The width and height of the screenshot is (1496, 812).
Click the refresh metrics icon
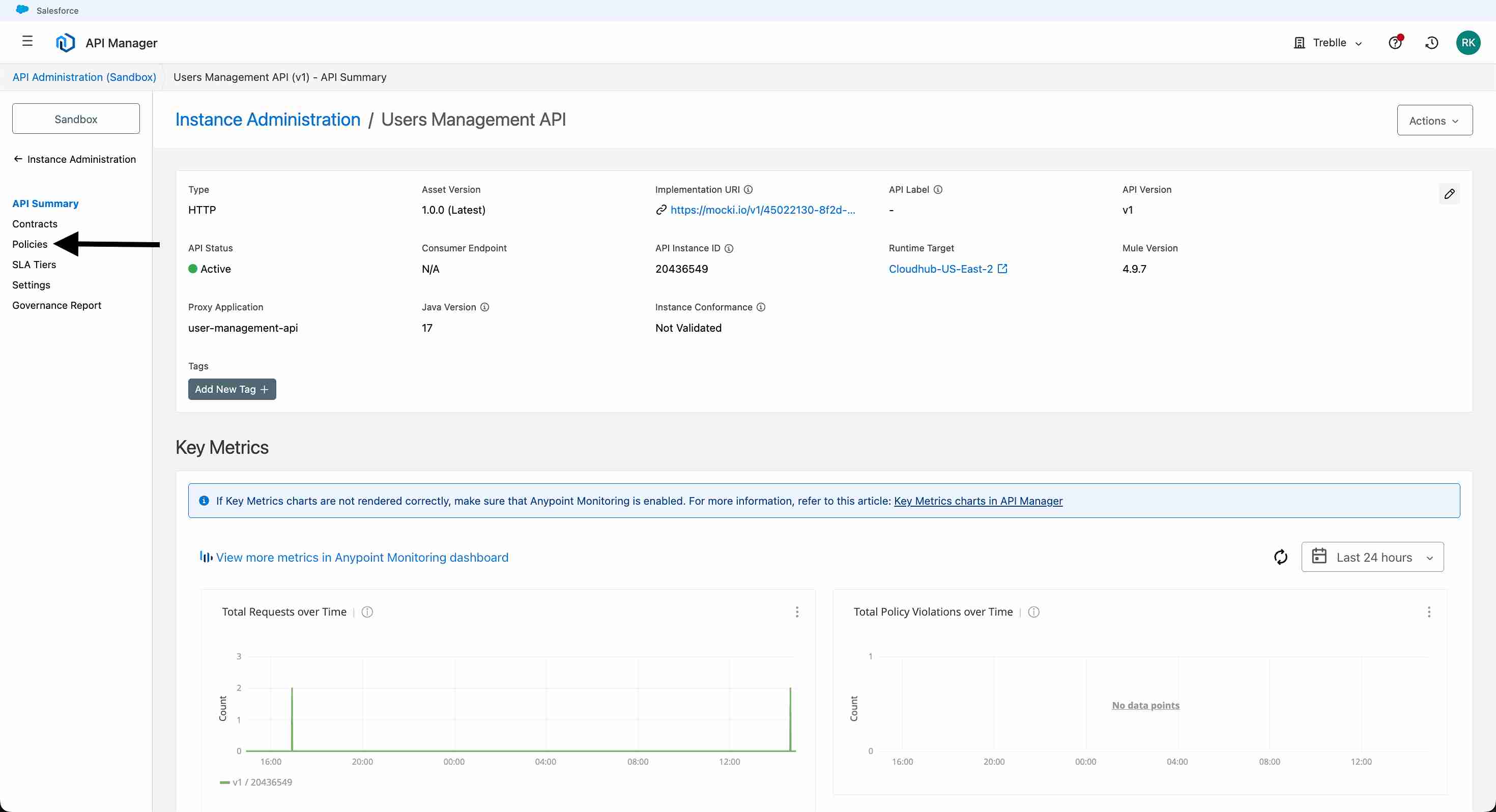(1281, 557)
